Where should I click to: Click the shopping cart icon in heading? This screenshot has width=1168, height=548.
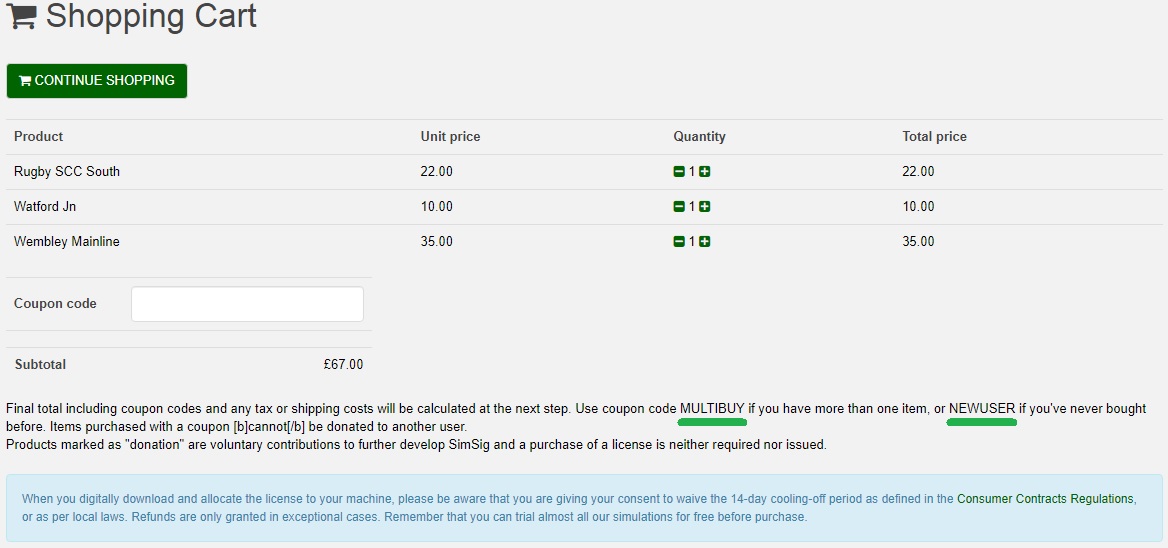(22, 16)
